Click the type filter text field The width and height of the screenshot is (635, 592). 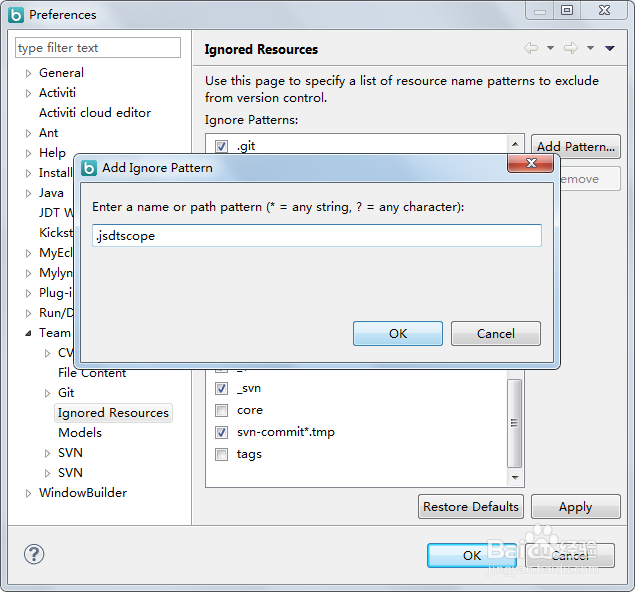click(x=98, y=48)
